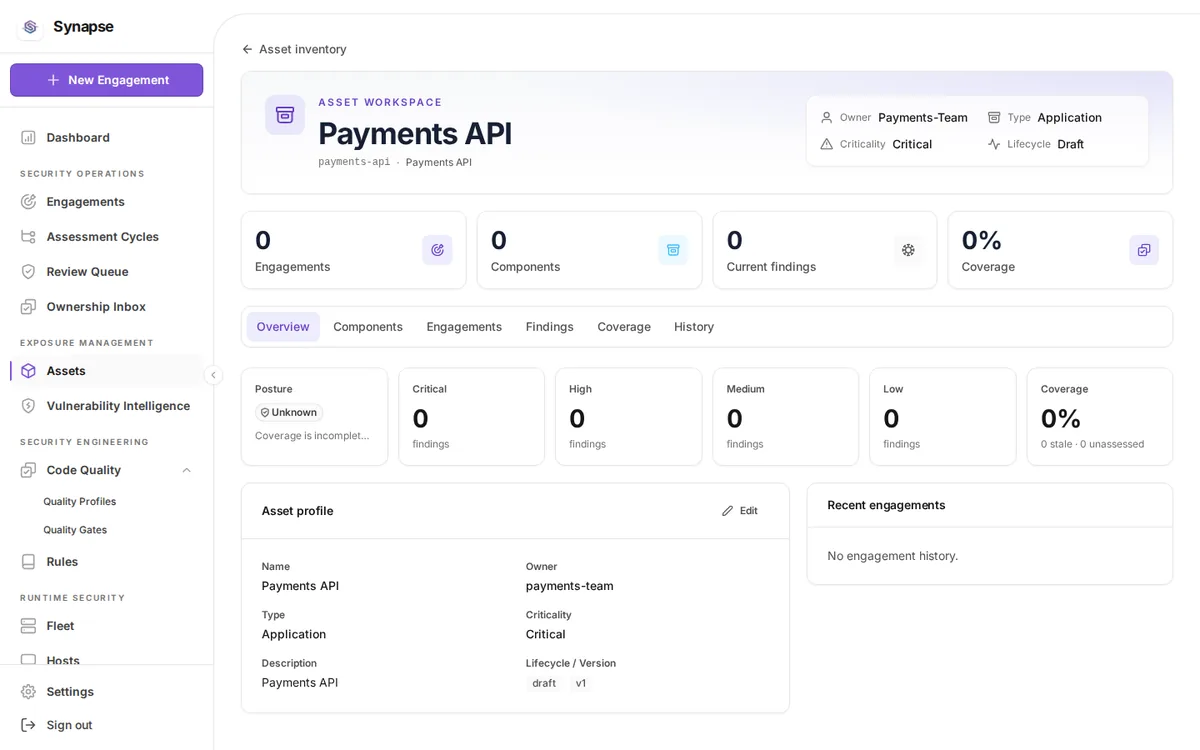Click the Engagements stat card icon

437,250
